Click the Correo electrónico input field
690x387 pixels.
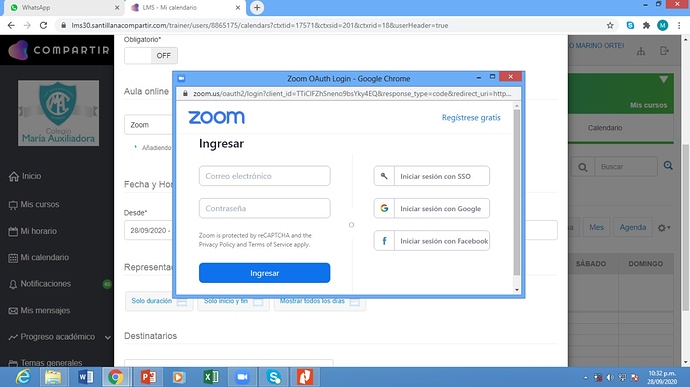[x=264, y=176]
